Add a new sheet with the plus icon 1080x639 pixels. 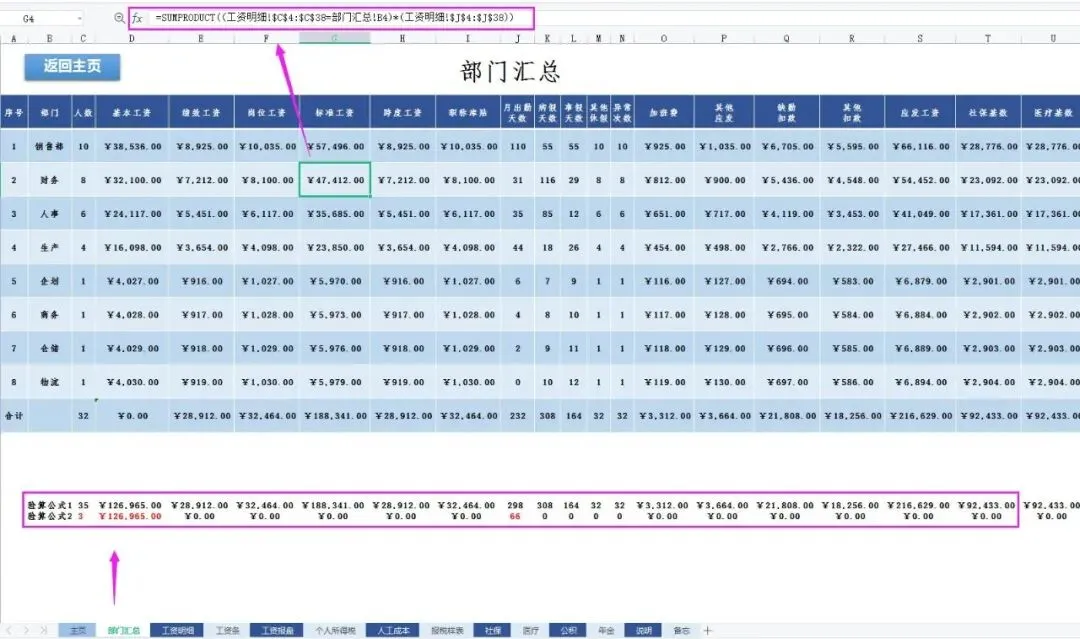(x=707, y=630)
